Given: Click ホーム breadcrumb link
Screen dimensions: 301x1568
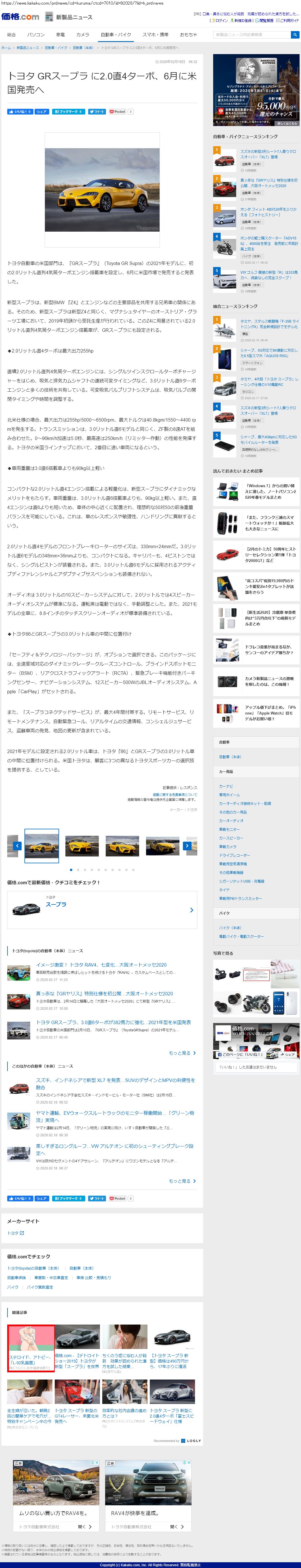Looking at the screenshot, I should click(6, 47).
